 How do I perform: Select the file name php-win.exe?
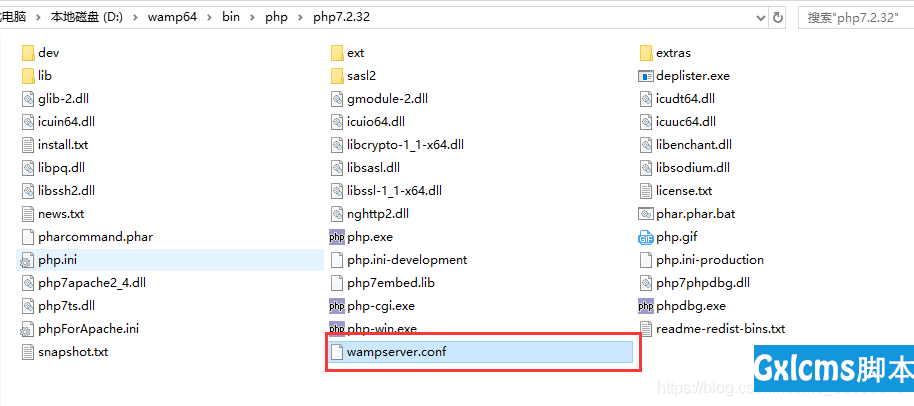pyautogui.click(x=382, y=329)
